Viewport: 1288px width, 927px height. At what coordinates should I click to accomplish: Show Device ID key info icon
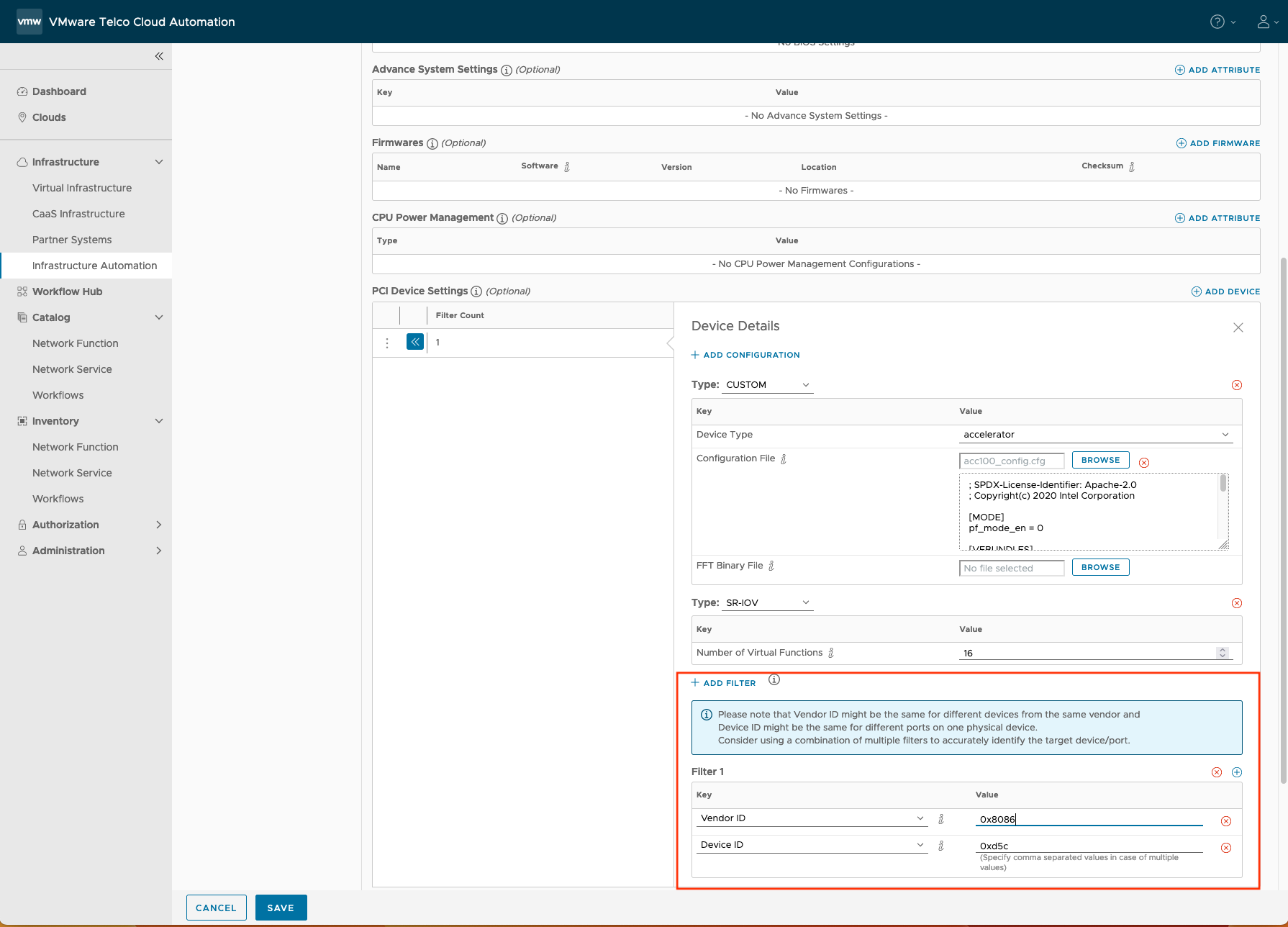tap(941, 846)
